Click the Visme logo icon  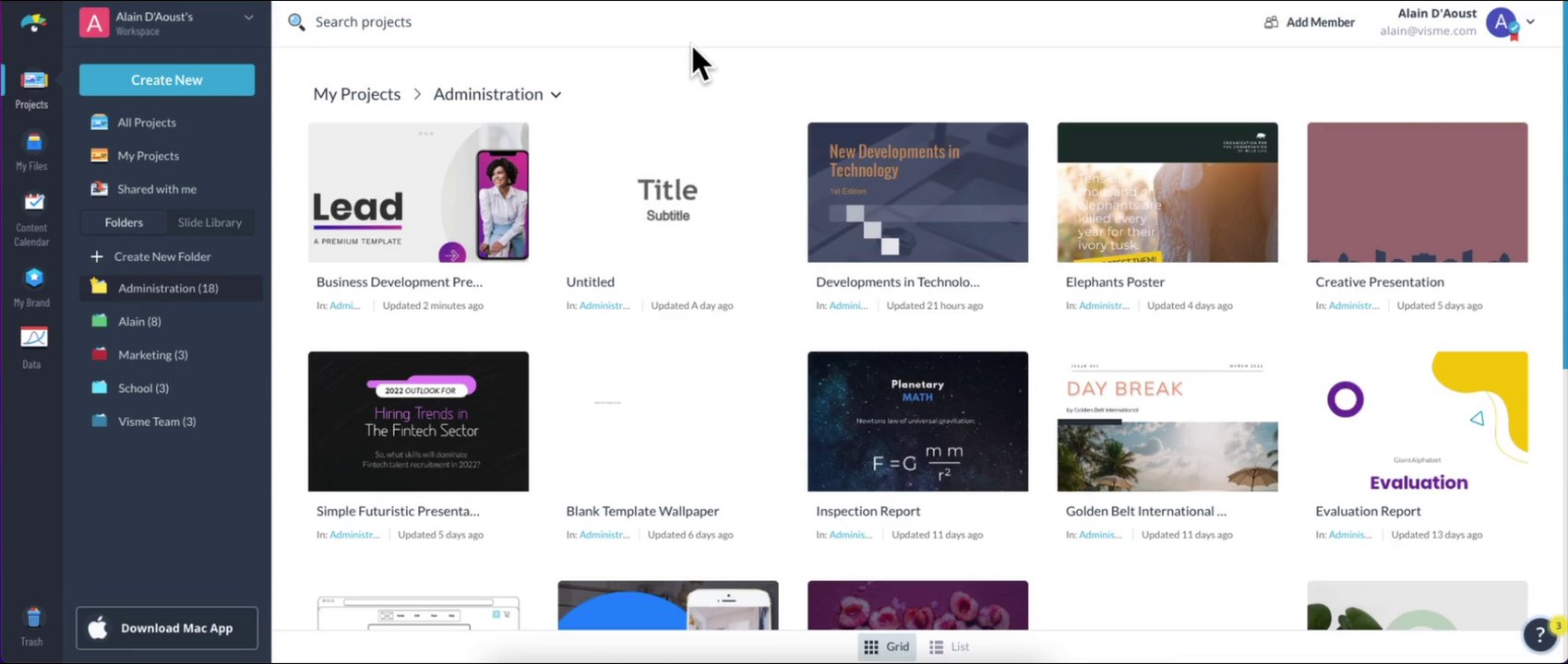click(x=33, y=24)
